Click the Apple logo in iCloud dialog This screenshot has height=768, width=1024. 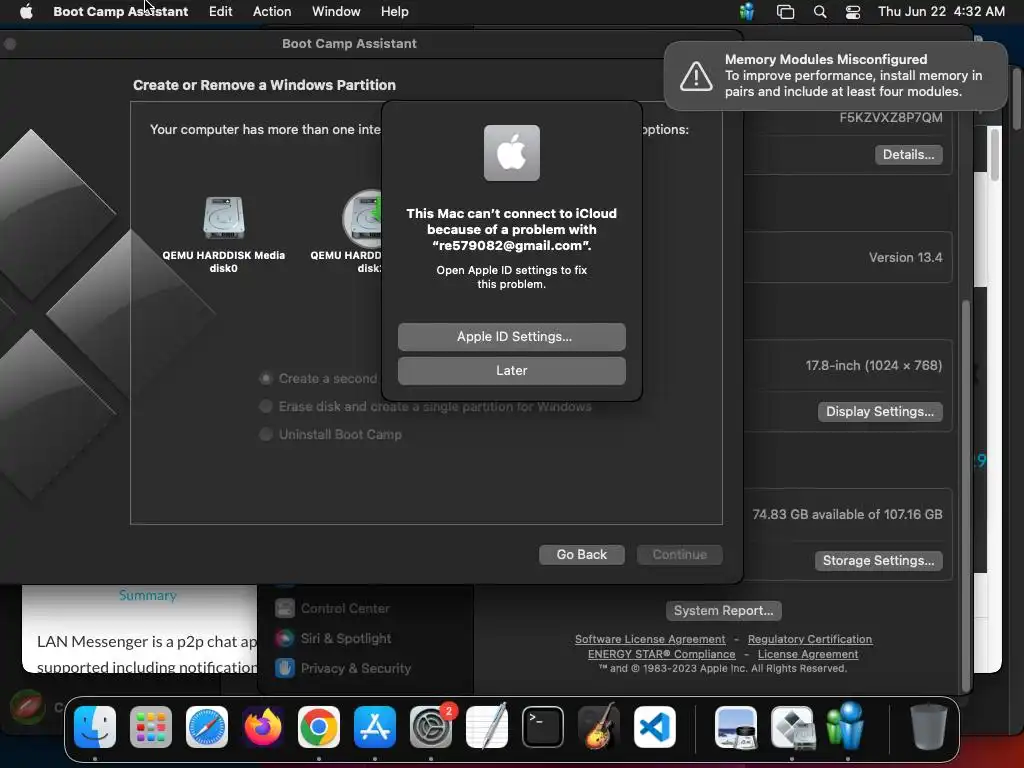tap(511, 153)
